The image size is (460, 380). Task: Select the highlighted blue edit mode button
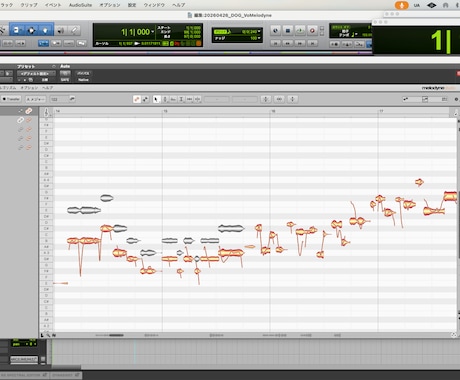43,43
